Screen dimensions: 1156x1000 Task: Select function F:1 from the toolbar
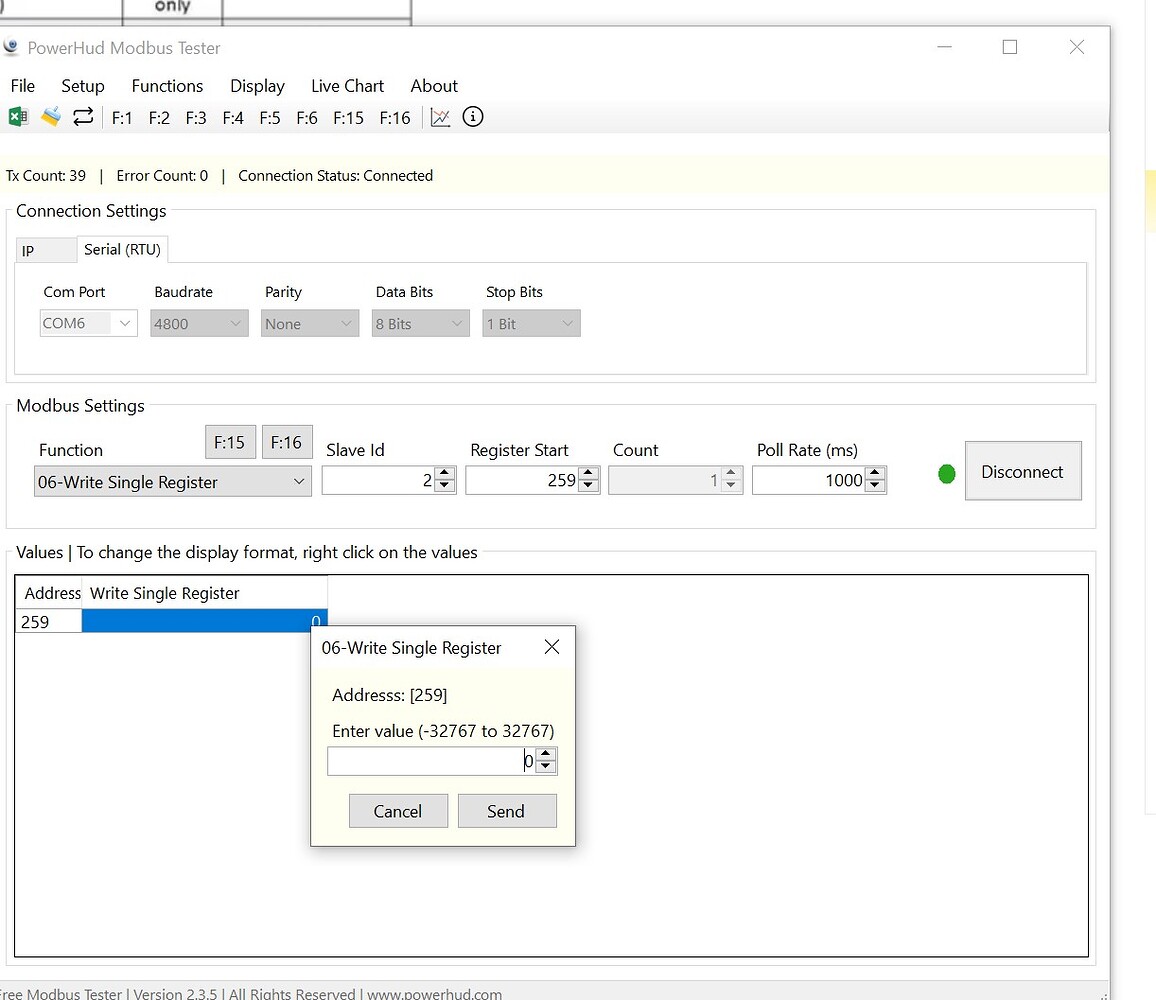(122, 117)
